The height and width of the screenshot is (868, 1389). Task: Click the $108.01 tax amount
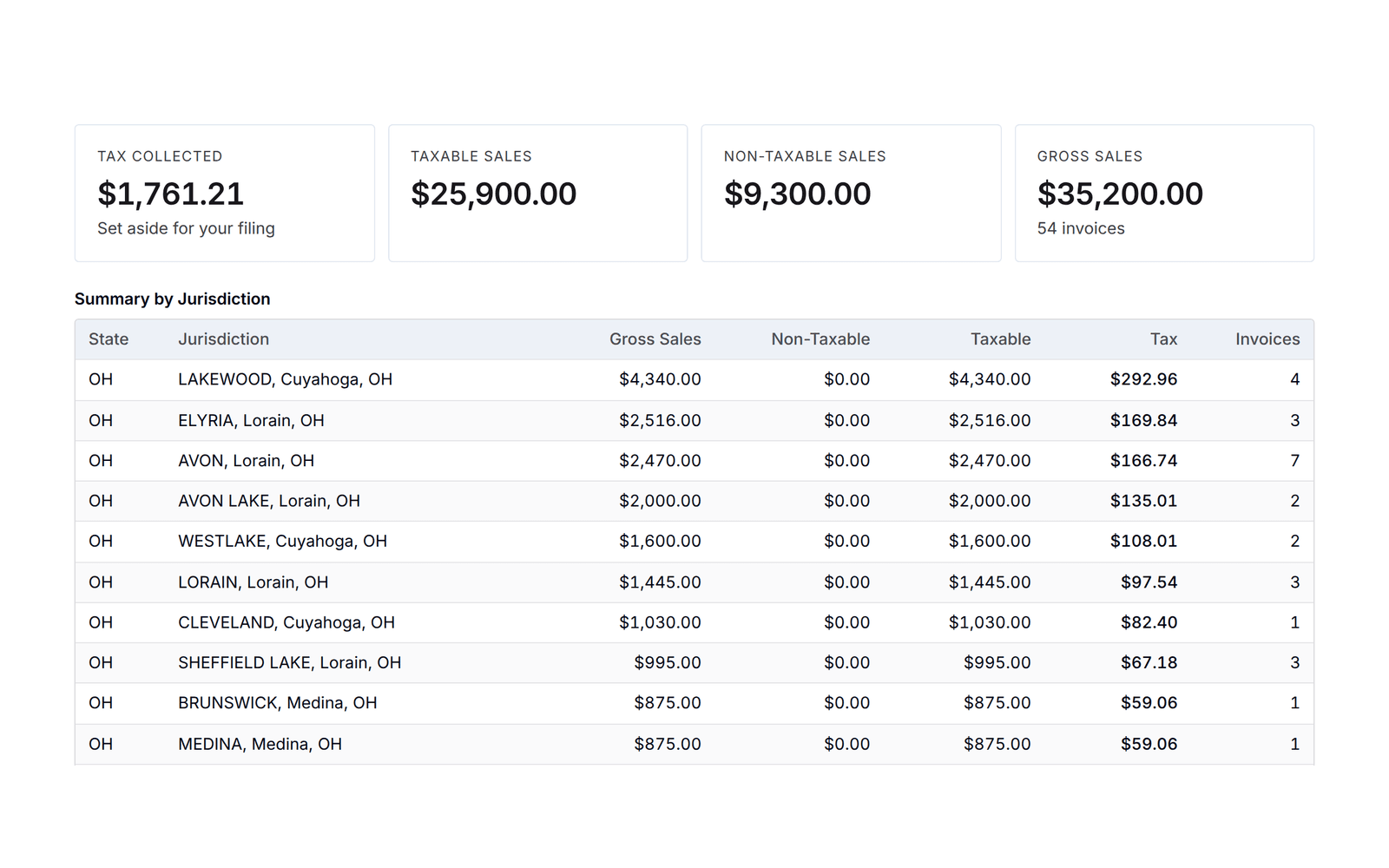pos(1143,542)
